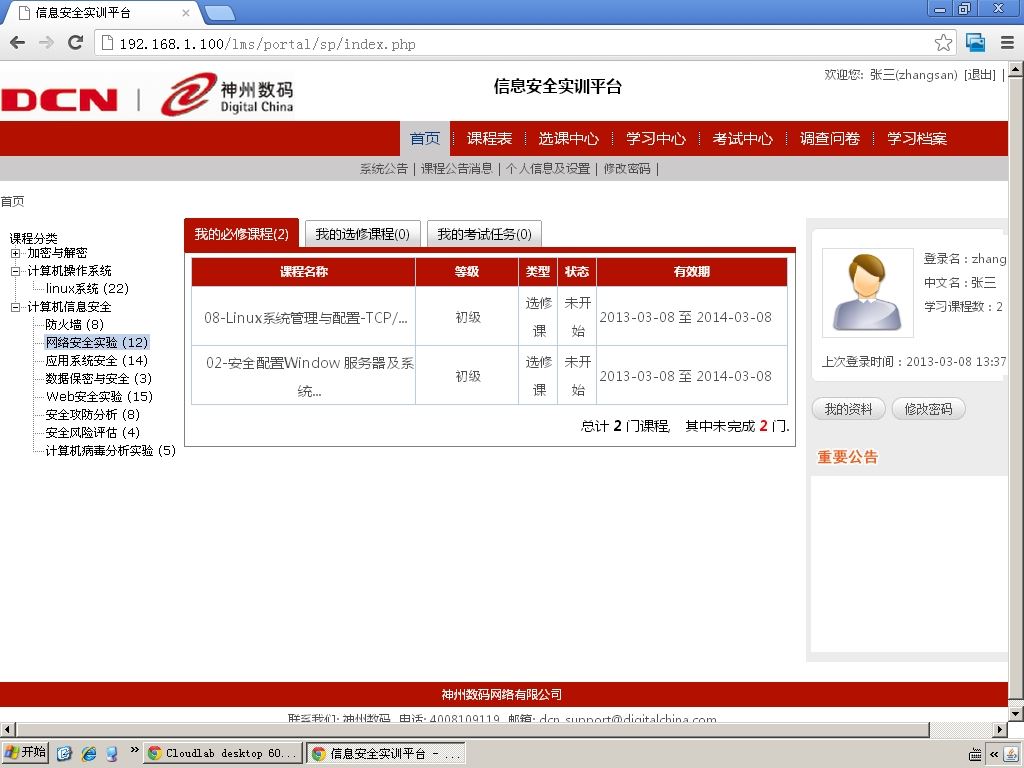Image resolution: width=1024 pixels, height=768 pixels.
Task: Open 个人信息及设置 link
Action: [548, 168]
